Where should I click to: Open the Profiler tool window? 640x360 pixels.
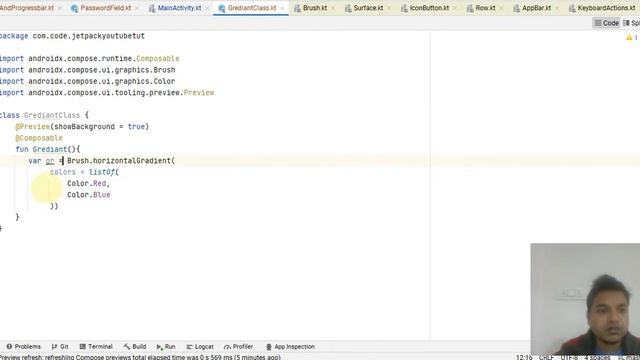(x=238, y=347)
